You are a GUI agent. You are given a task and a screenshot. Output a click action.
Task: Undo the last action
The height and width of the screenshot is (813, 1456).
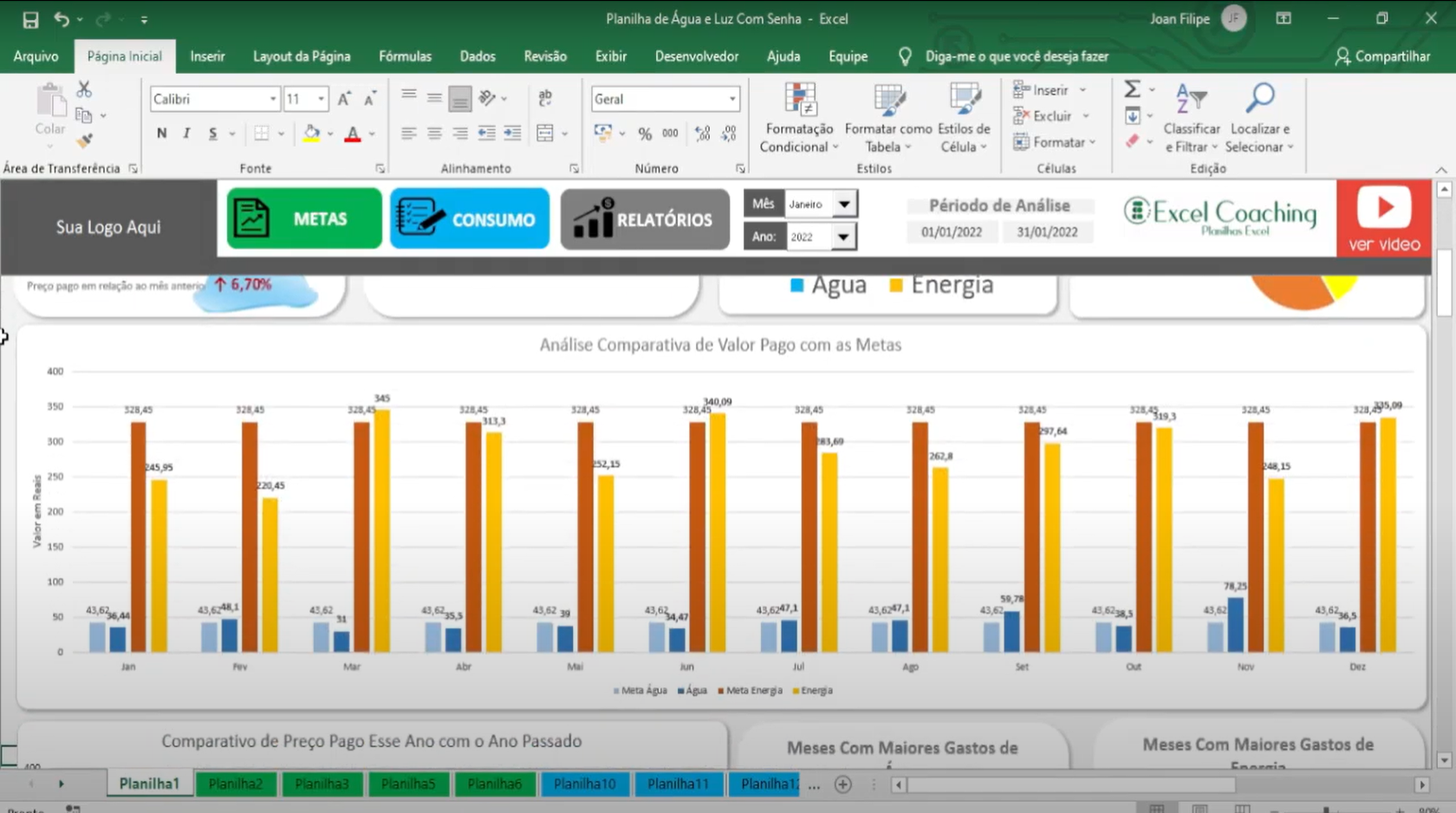(x=62, y=19)
